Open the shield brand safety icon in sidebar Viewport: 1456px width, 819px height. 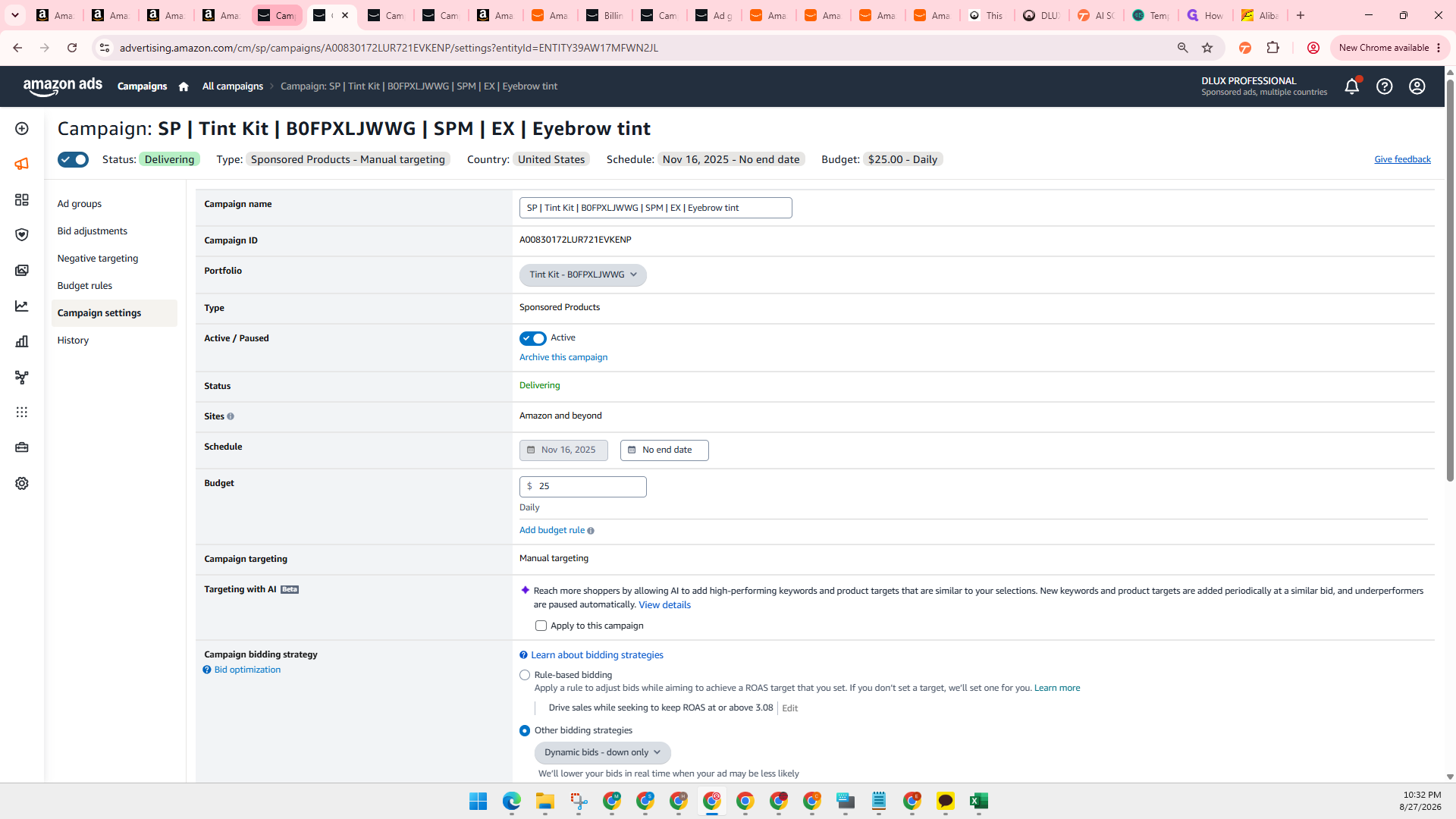coord(22,234)
